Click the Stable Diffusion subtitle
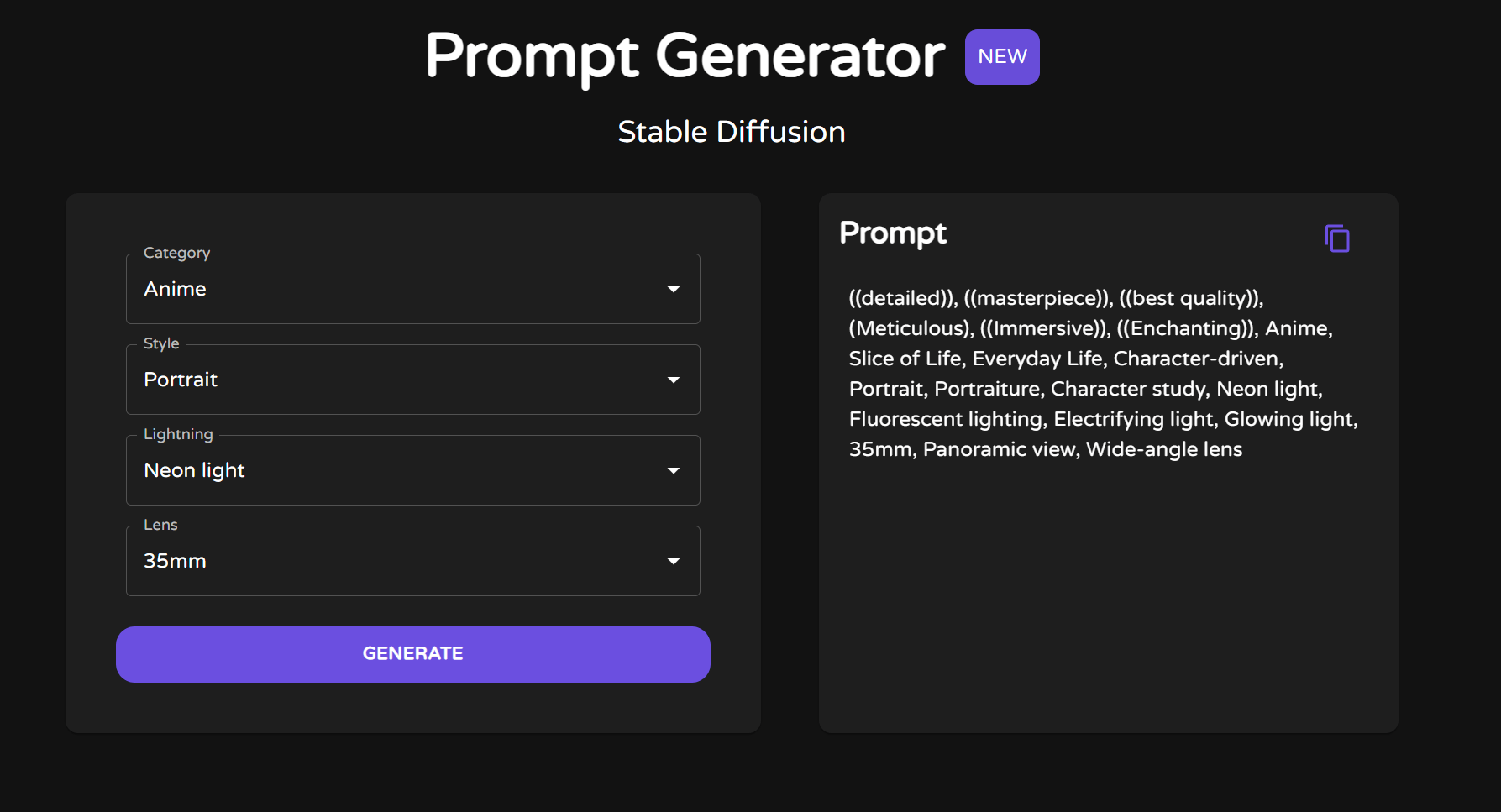Viewport: 1501px width, 812px height. (x=731, y=132)
